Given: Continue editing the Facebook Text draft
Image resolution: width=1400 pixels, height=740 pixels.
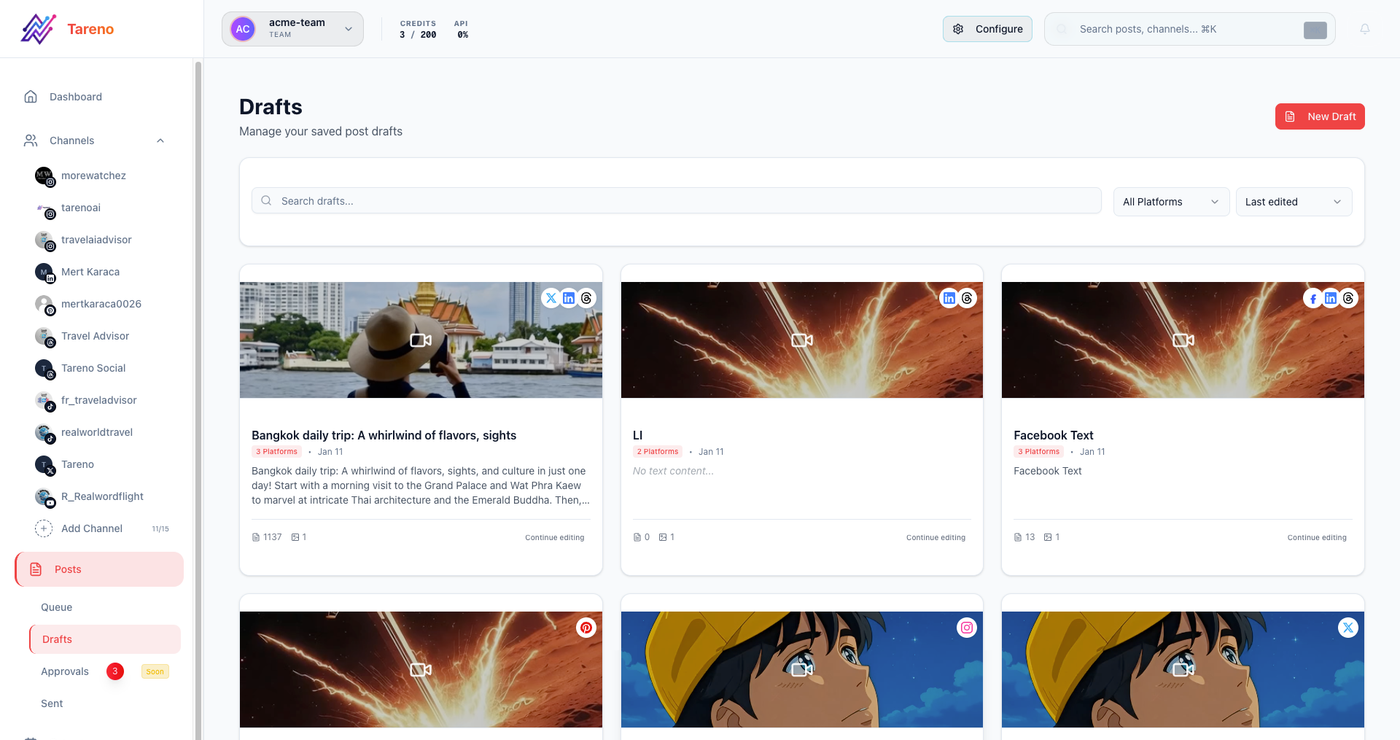Looking at the screenshot, I should click(1317, 538).
